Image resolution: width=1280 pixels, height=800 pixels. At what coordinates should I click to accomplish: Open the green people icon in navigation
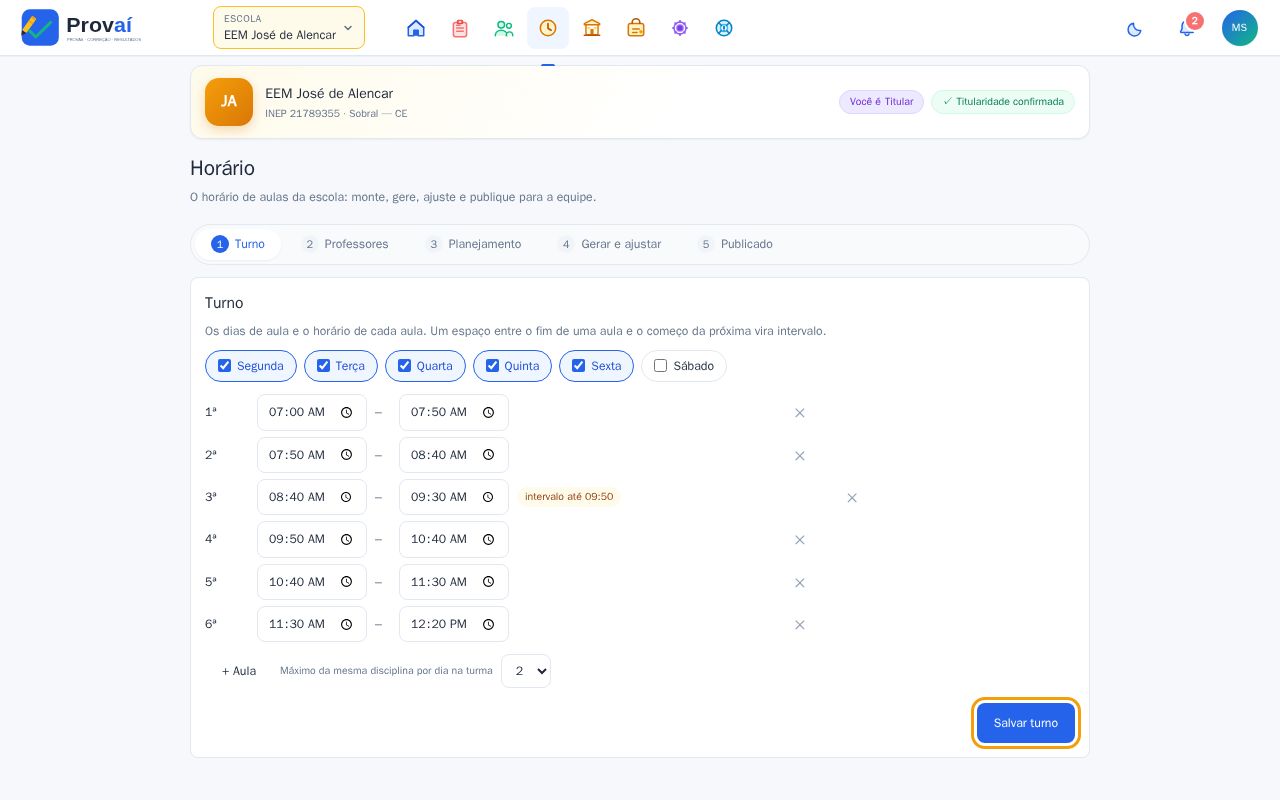(x=504, y=28)
